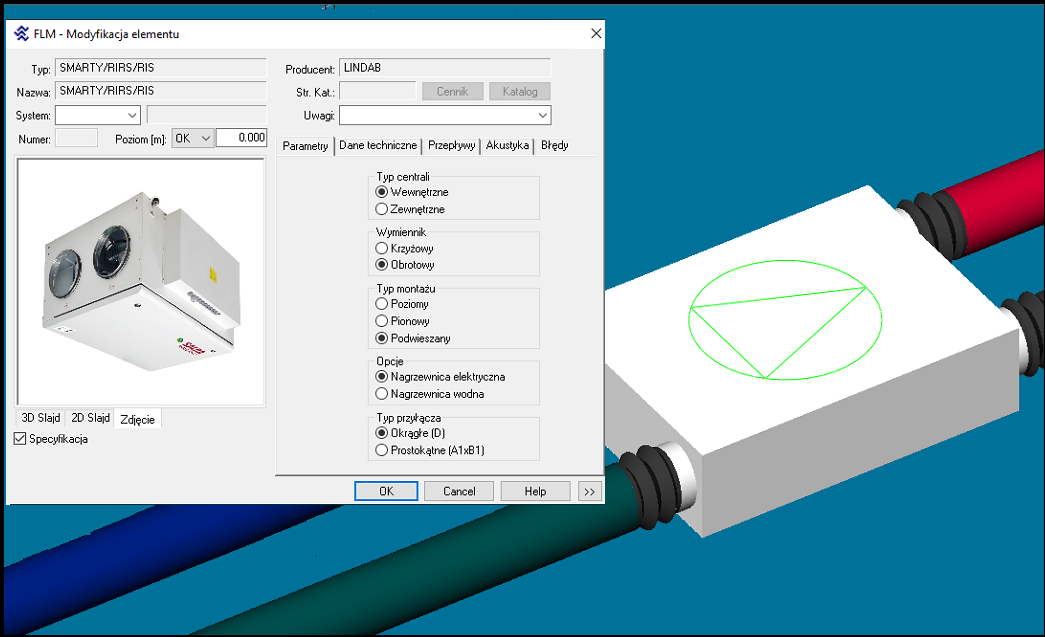
Task: Click the expand arrows button next to Help
Action: [589, 491]
